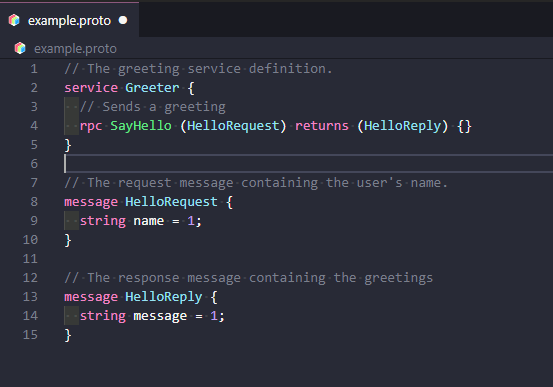This screenshot has width=553, height=387.
Task: Click the proto icon in the breadcrumb
Action: [x=20, y=48]
